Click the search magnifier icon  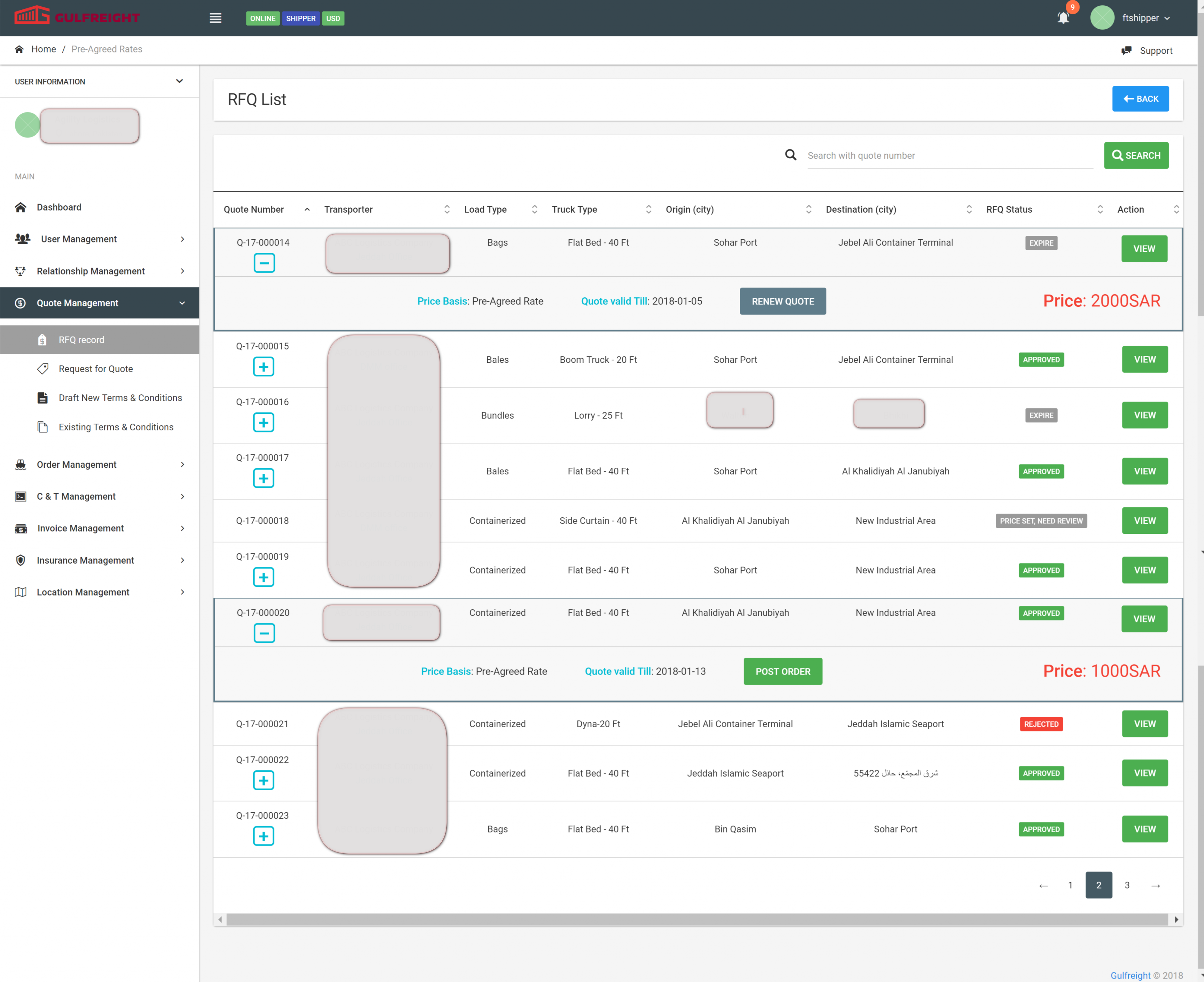click(x=790, y=155)
